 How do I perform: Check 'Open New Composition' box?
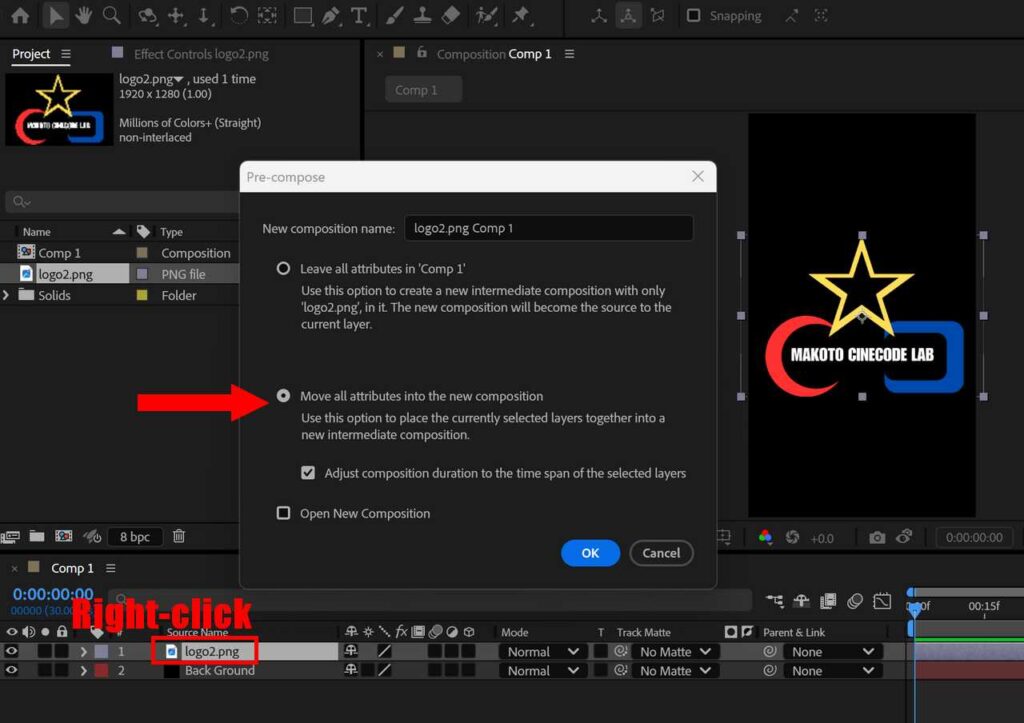click(x=283, y=513)
